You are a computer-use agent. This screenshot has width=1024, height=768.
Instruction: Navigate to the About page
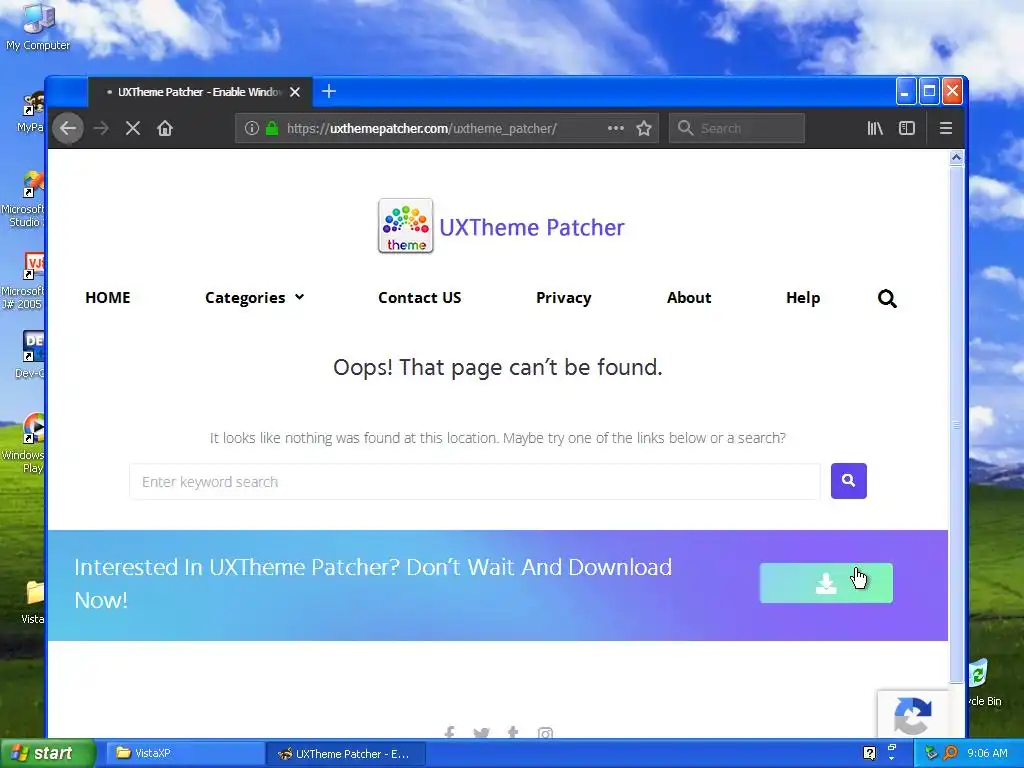click(x=689, y=298)
